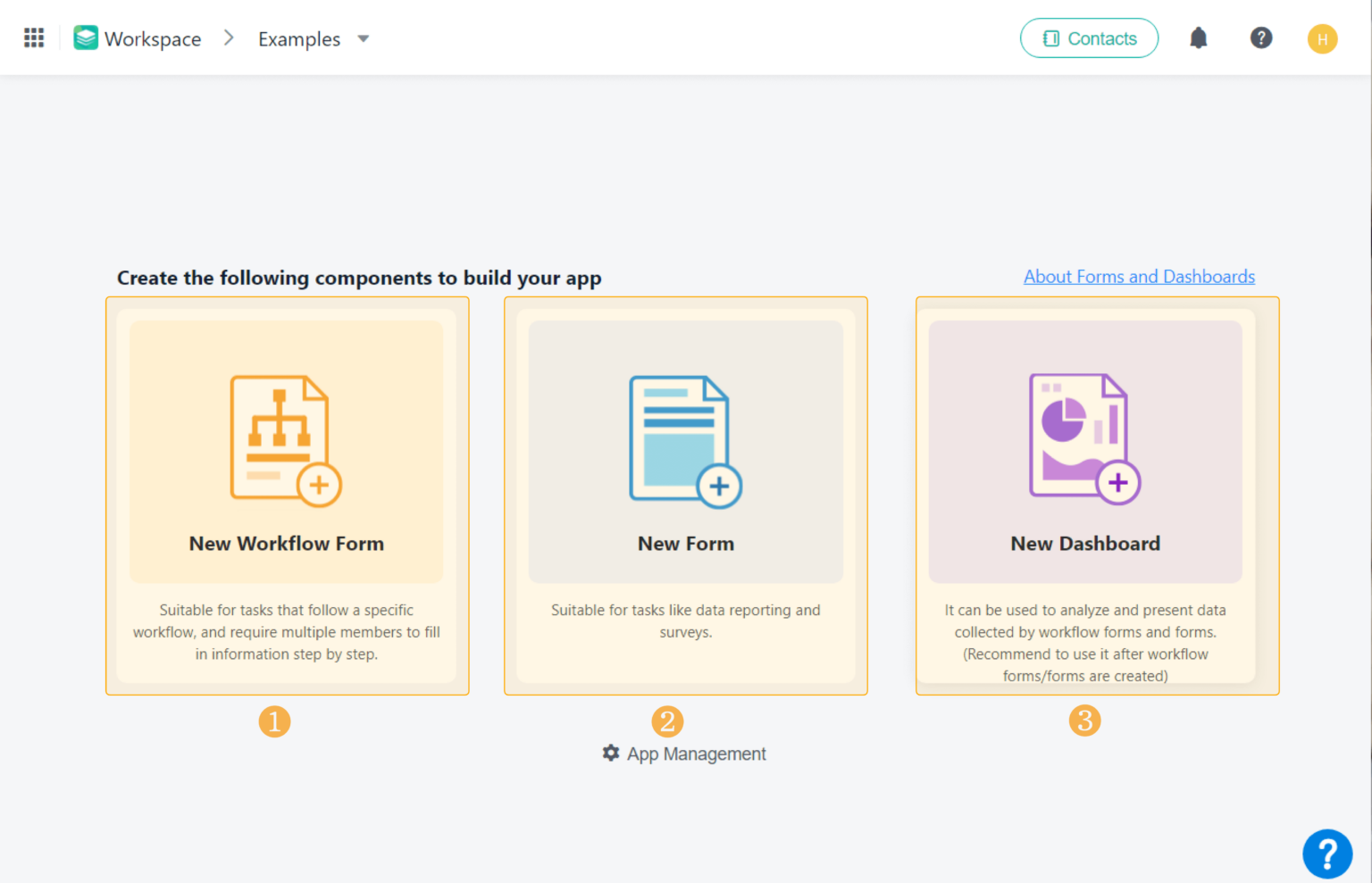Click the help question mark icon
1372x883 pixels.
1261,37
